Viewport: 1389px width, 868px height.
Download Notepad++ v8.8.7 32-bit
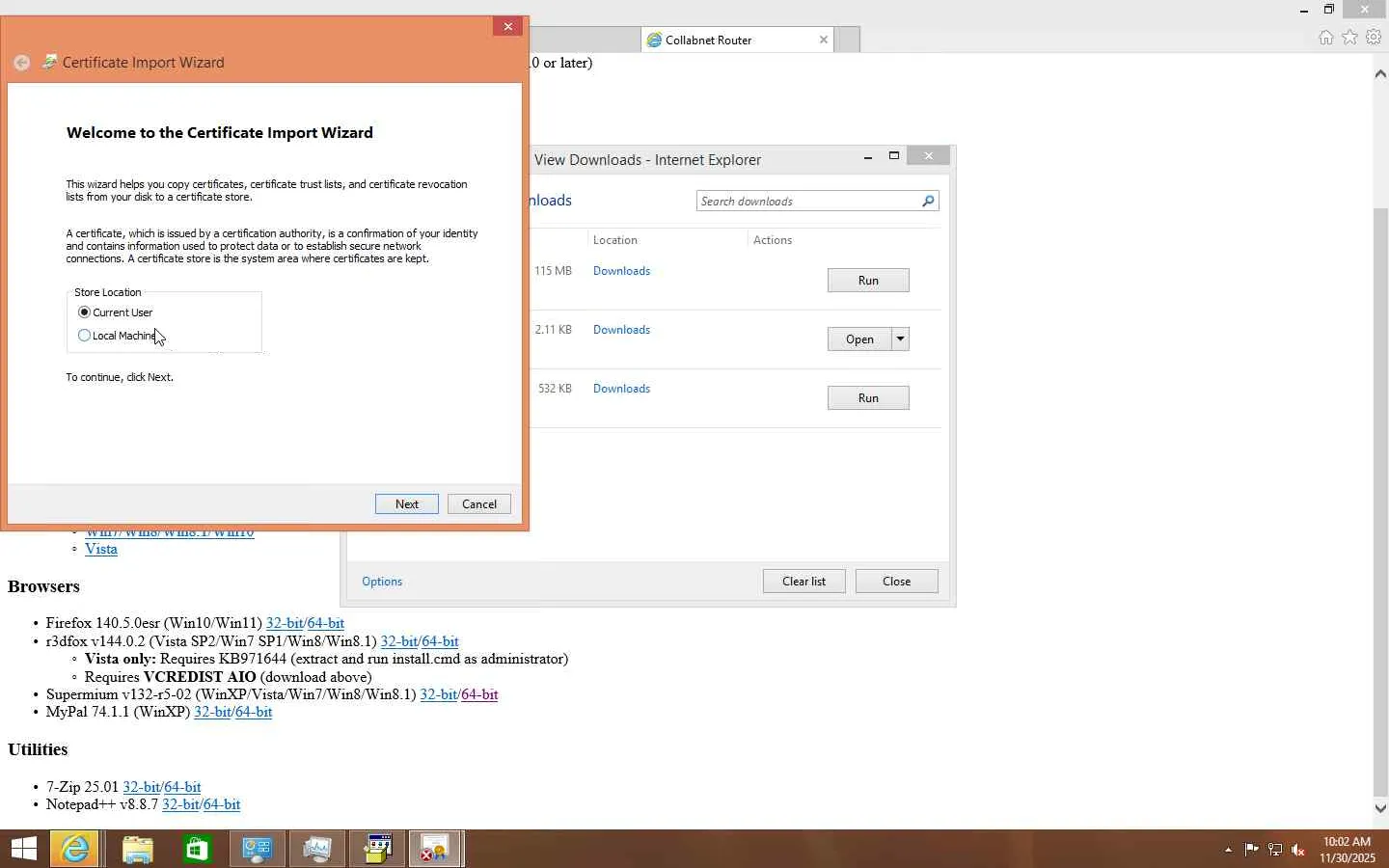181,804
